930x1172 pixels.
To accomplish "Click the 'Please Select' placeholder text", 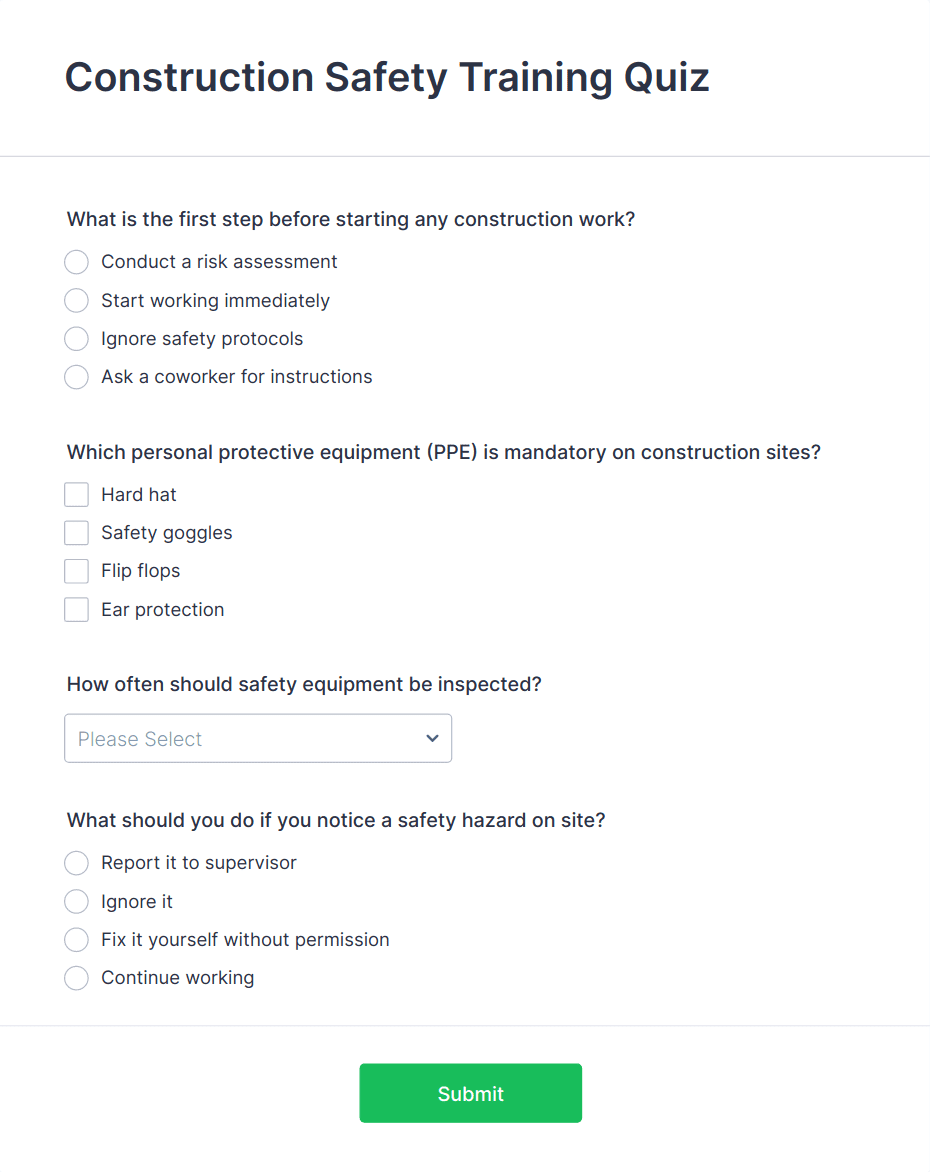I will tap(139, 738).
